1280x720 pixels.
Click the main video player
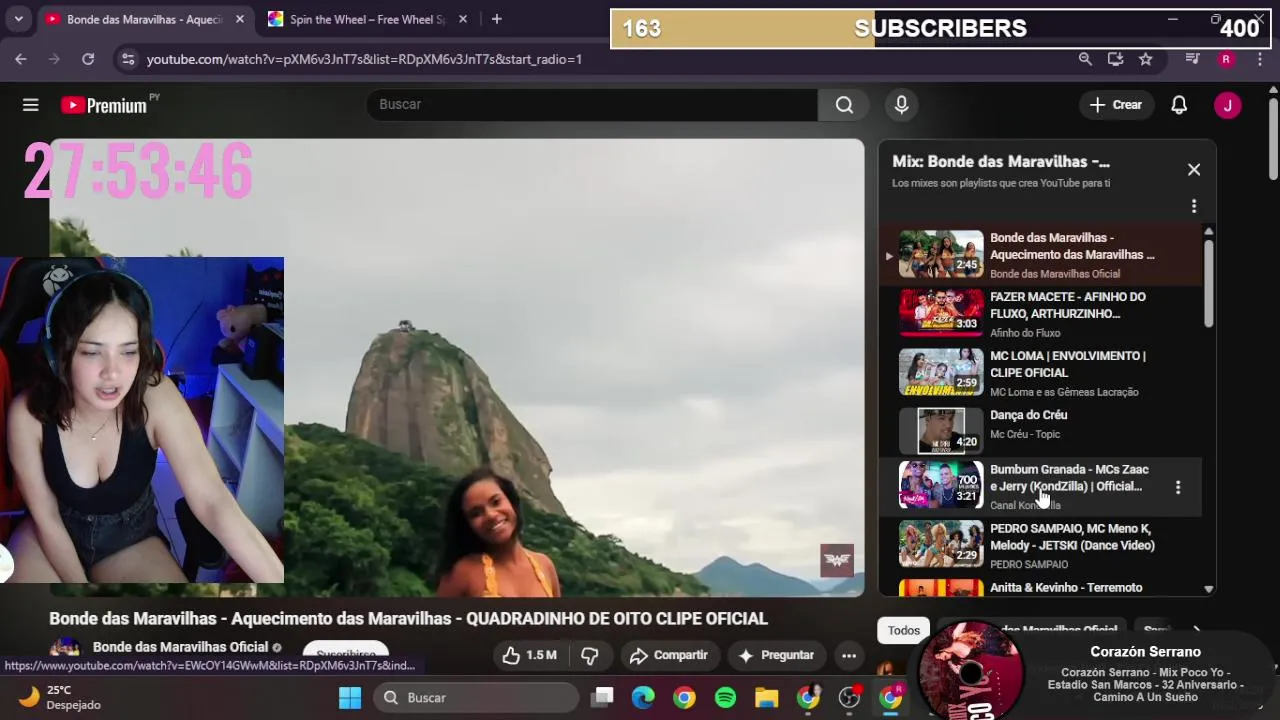coord(457,367)
